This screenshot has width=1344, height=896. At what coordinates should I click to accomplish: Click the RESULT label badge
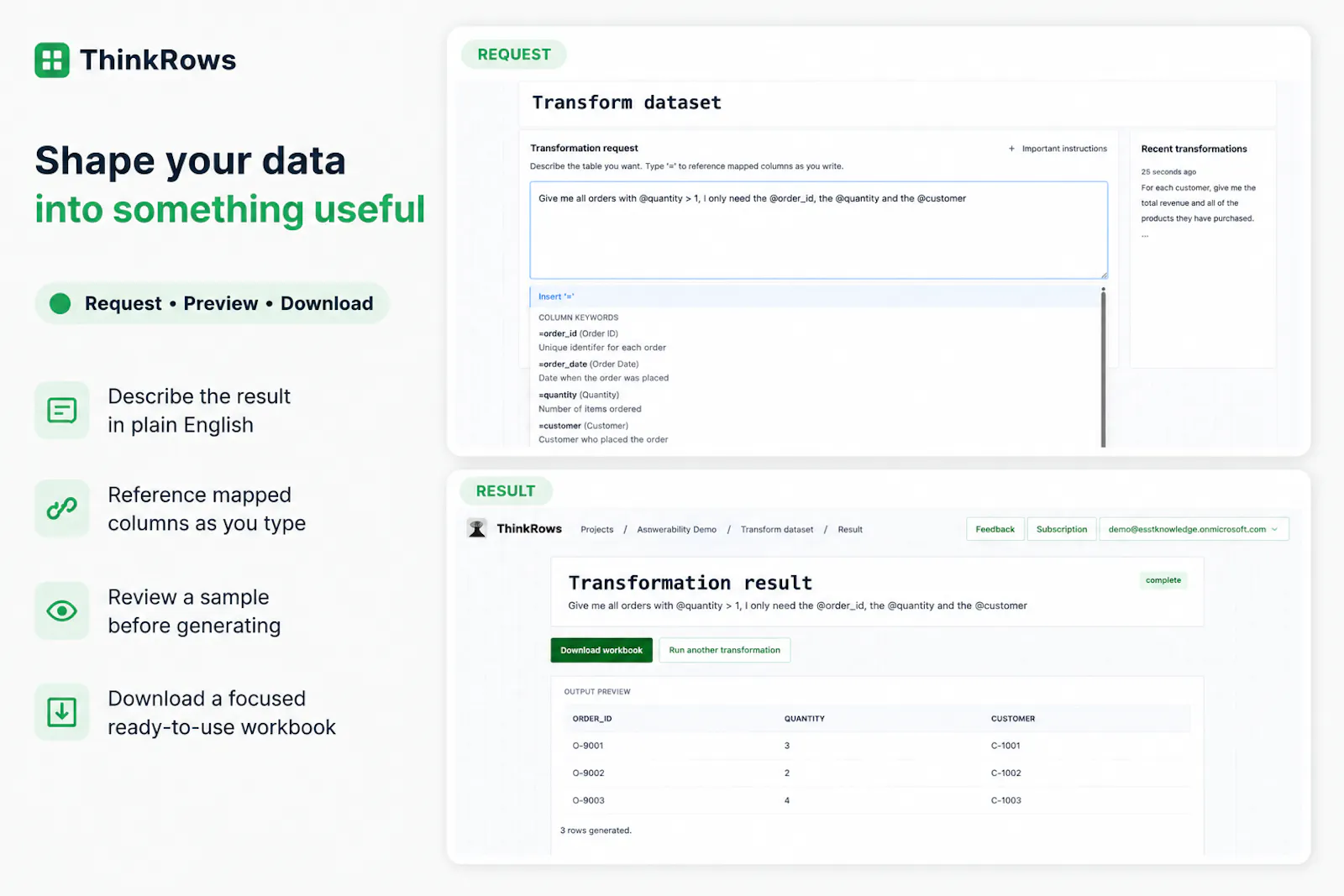coord(506,491)
